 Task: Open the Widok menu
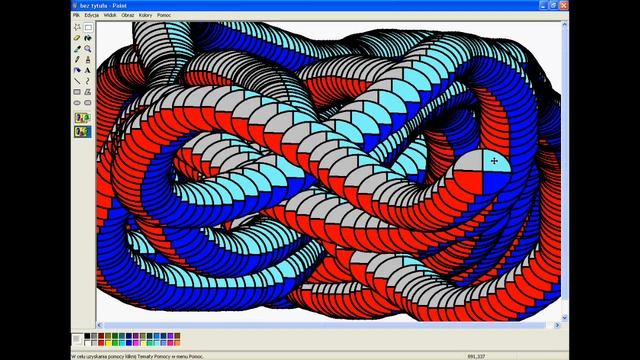(x=110, y=15)
